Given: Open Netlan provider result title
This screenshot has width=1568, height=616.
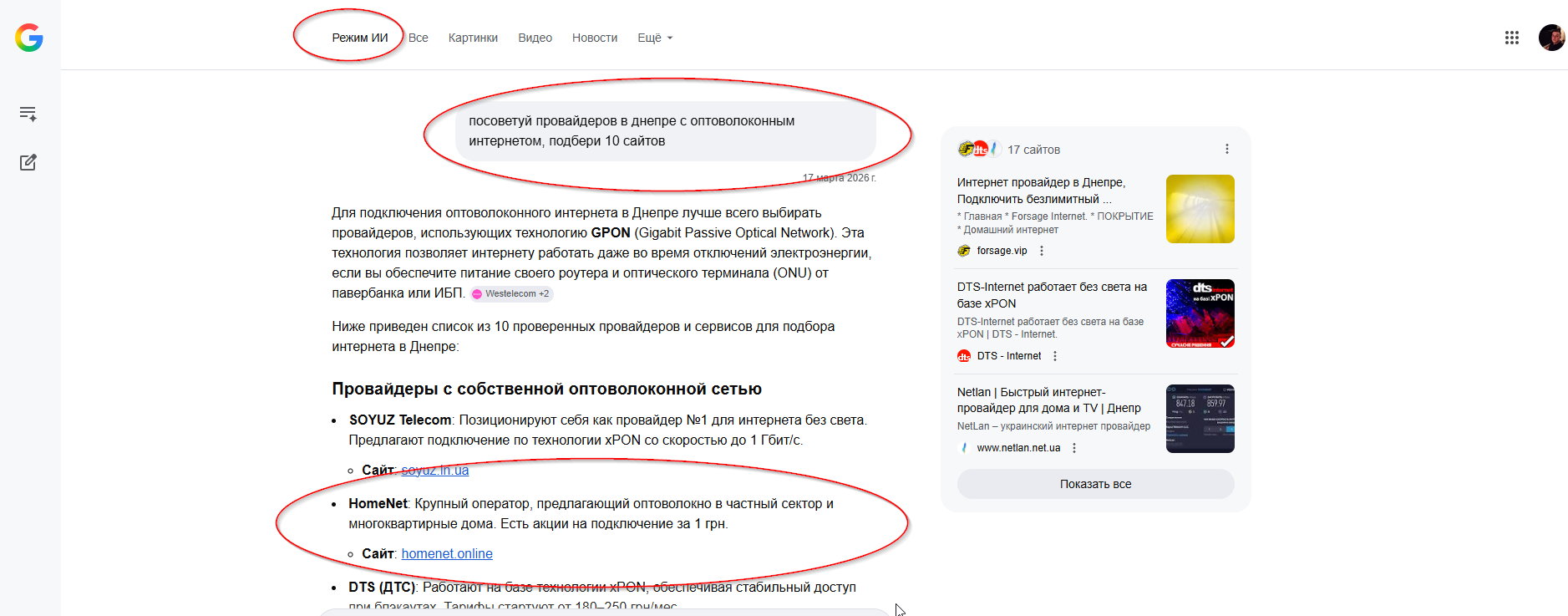Looking at the screenshot, I should 1049,400.
